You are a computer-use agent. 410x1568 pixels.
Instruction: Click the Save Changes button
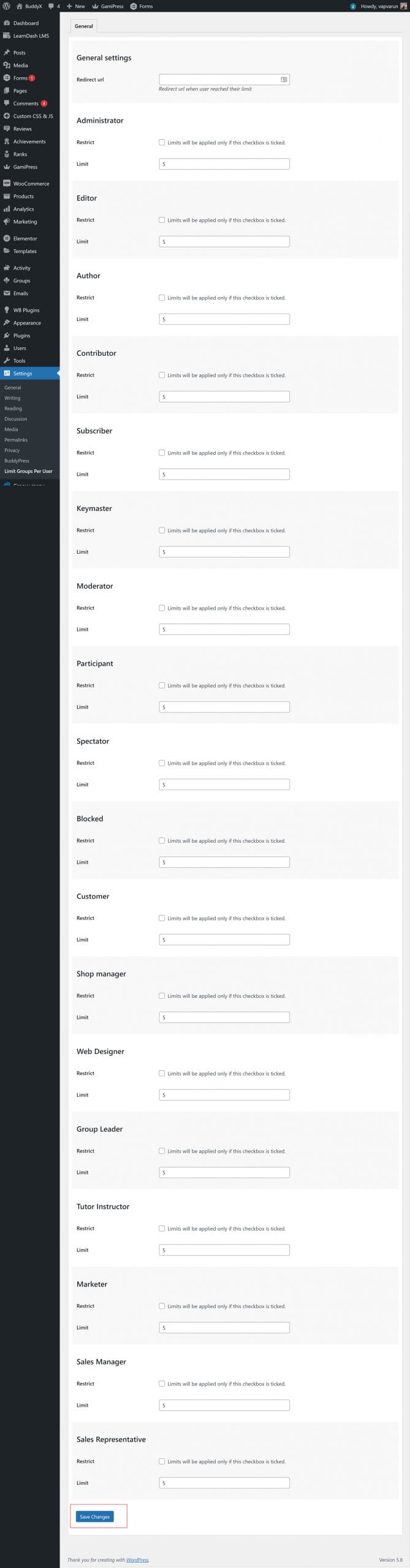tap(95, 1517)
